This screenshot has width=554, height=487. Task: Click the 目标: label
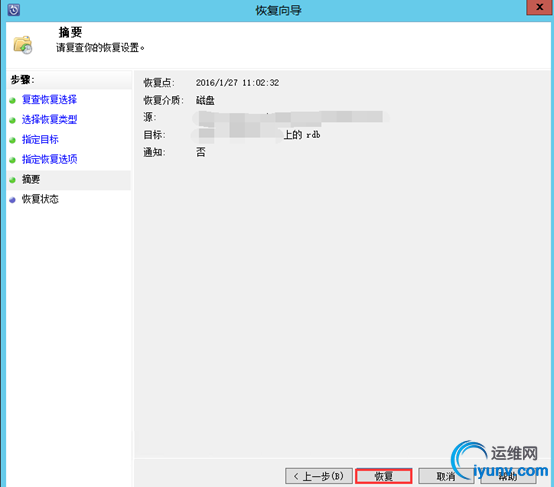point(154,135)
